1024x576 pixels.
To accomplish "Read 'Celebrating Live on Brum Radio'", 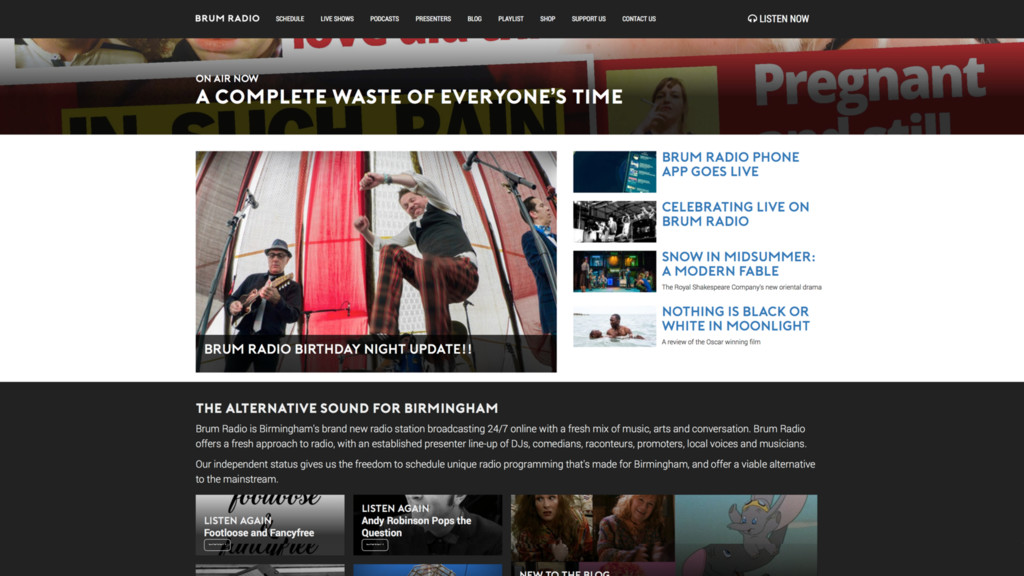I will point(735,214).
